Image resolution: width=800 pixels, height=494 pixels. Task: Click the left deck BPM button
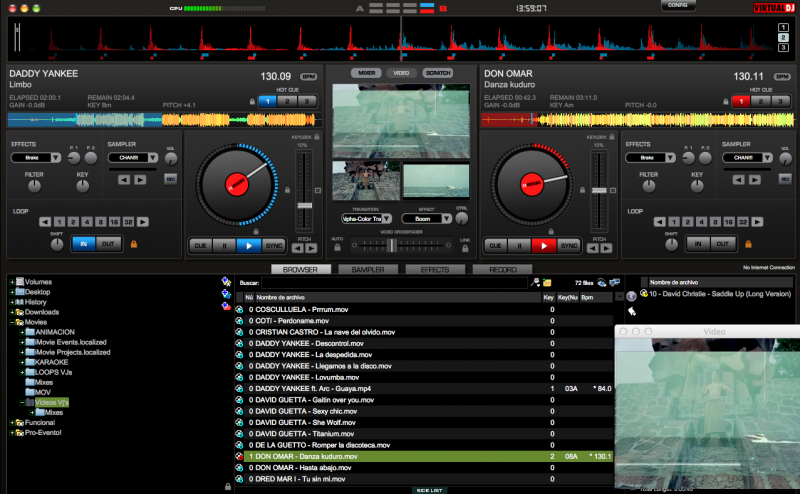pos(309,77)
